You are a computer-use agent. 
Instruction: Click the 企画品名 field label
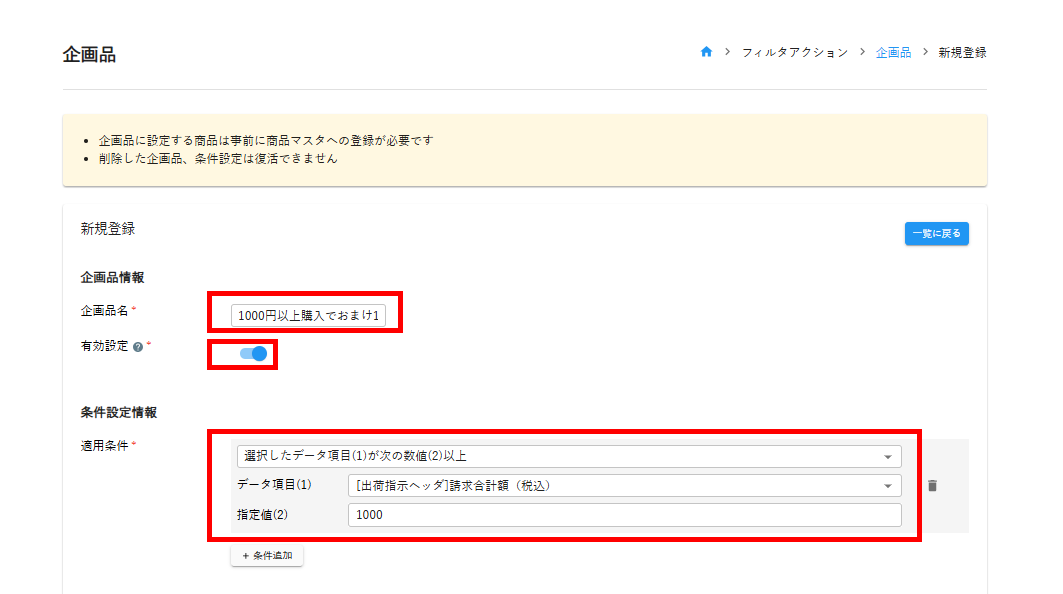104,311
